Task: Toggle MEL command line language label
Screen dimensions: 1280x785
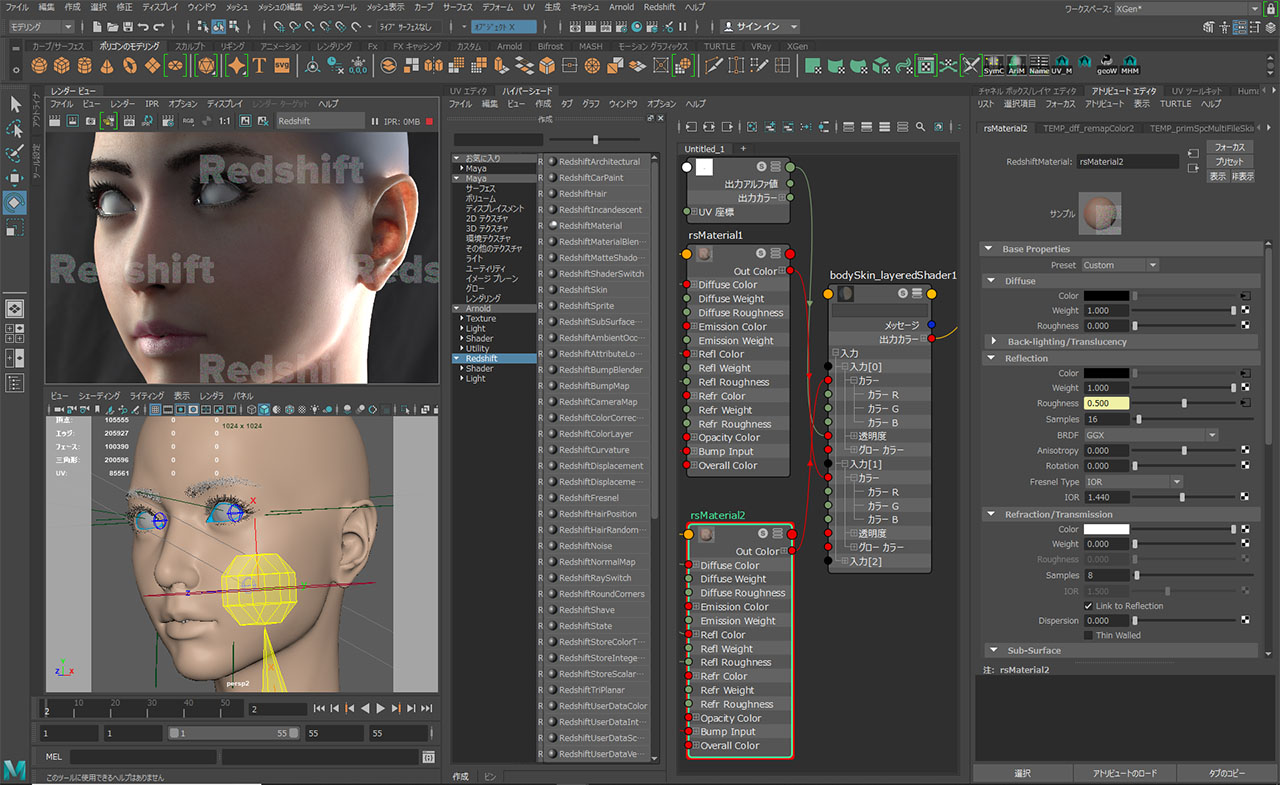Action: point(53,757)
